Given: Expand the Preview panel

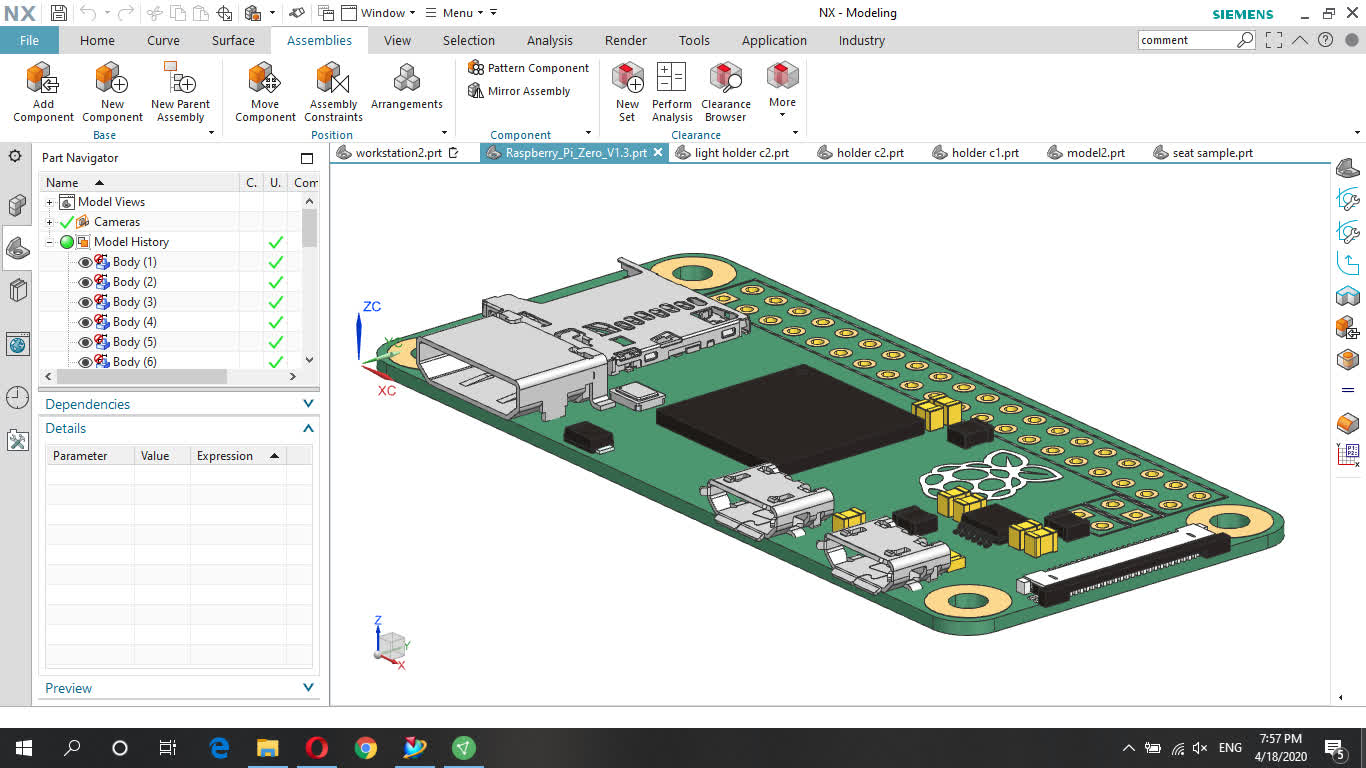Looking at the screenshot, I should [308, 688].
